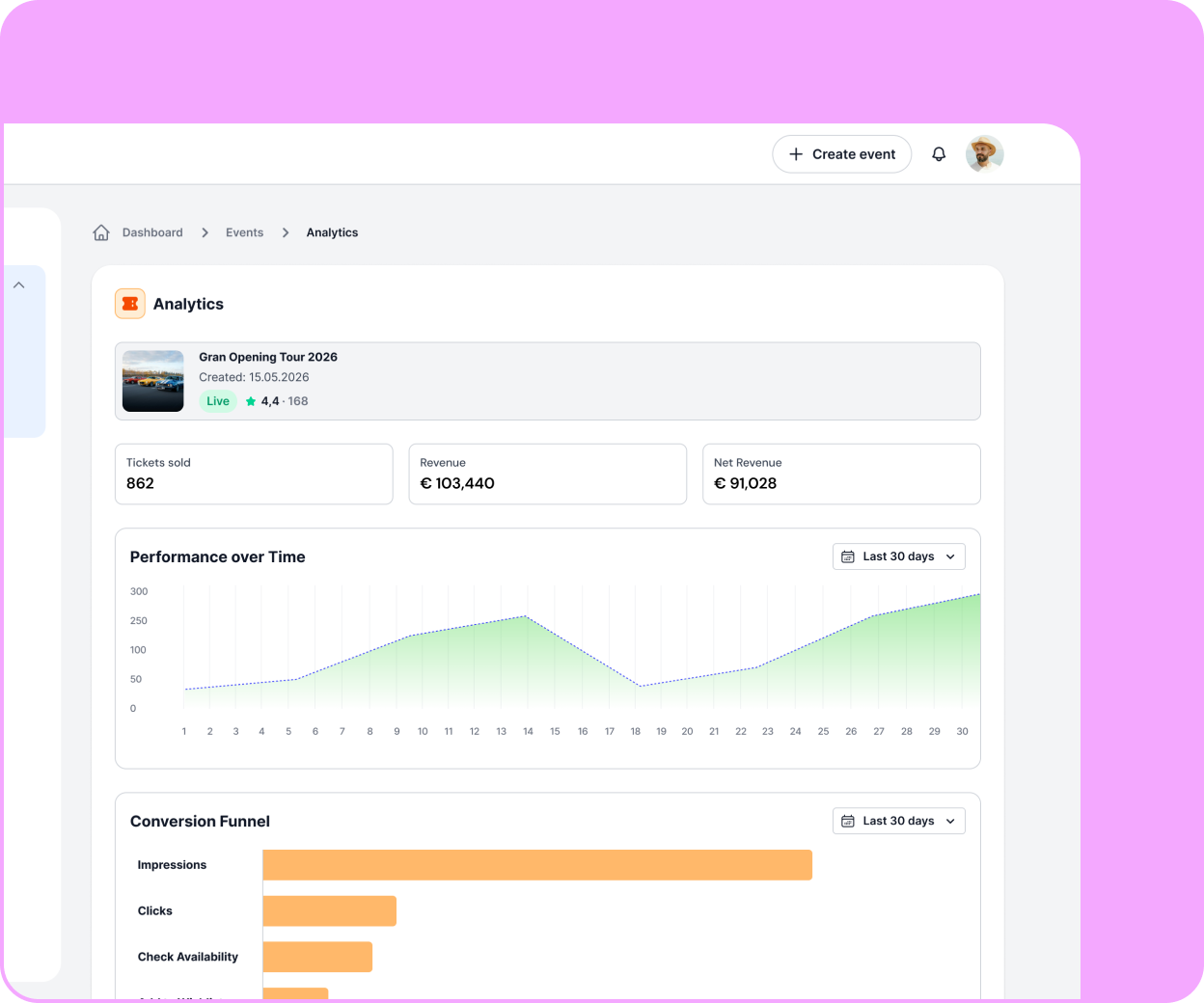This screenshot has width=1204, height=1003.
Task: Click the calendar icon in Conversion Funnel filter
Action: (847, 821)
